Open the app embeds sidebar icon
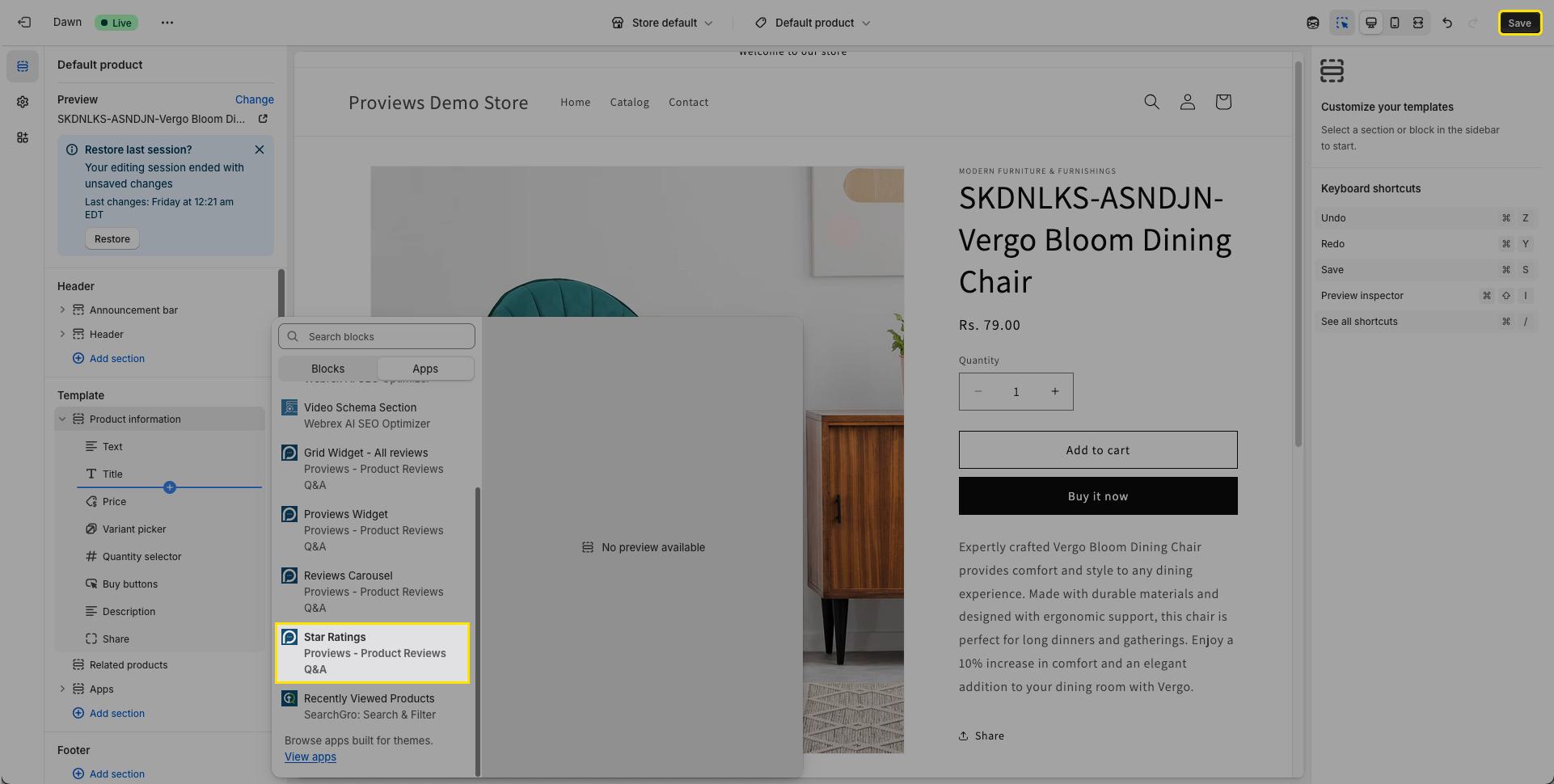Image resolution: width=1554 pixels, height=784 pixels. click(x=23, y=137)
